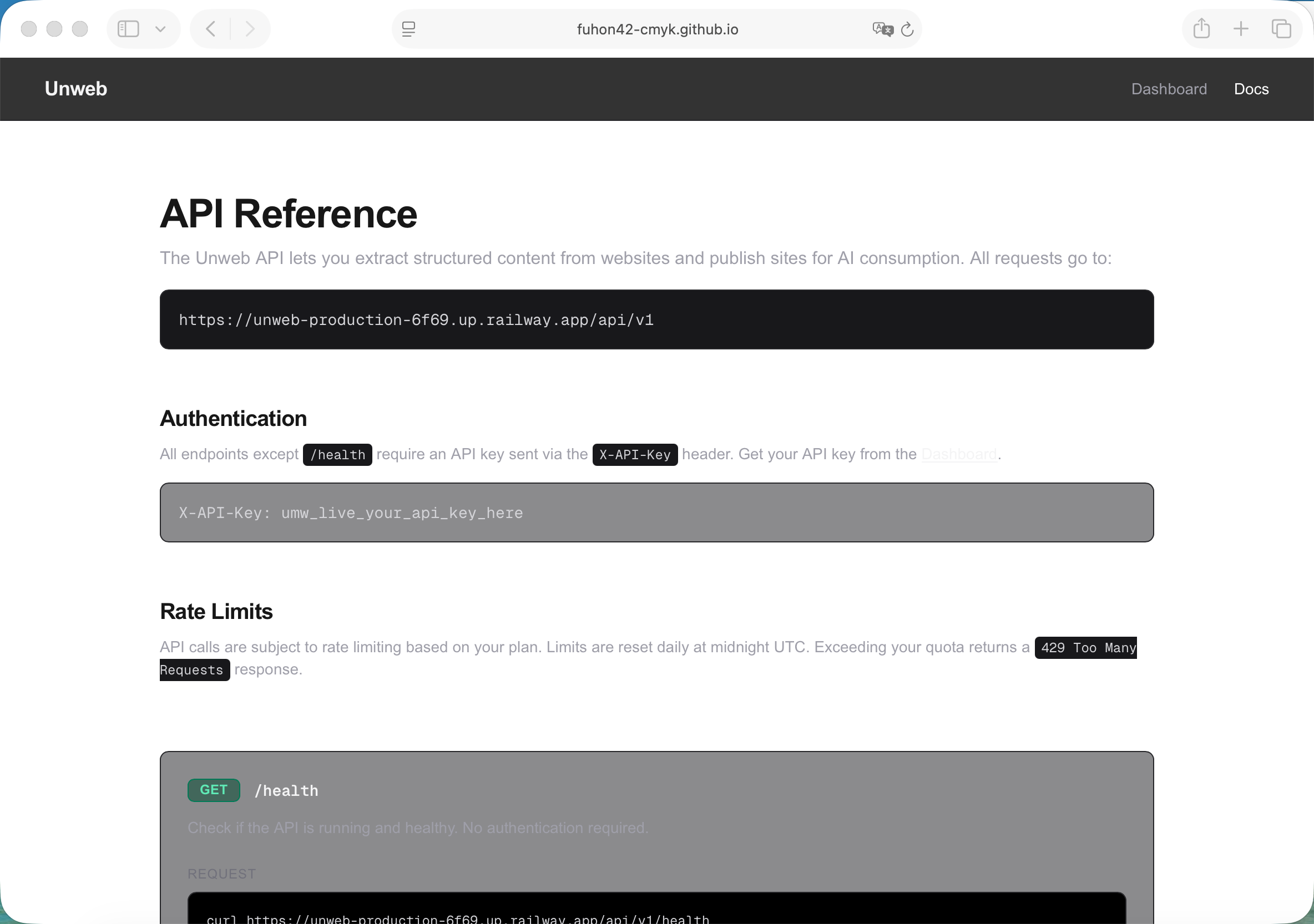
Task: Focus the address bar showing fuhon42-cmyk.github.io
Action: coord(657,29)
